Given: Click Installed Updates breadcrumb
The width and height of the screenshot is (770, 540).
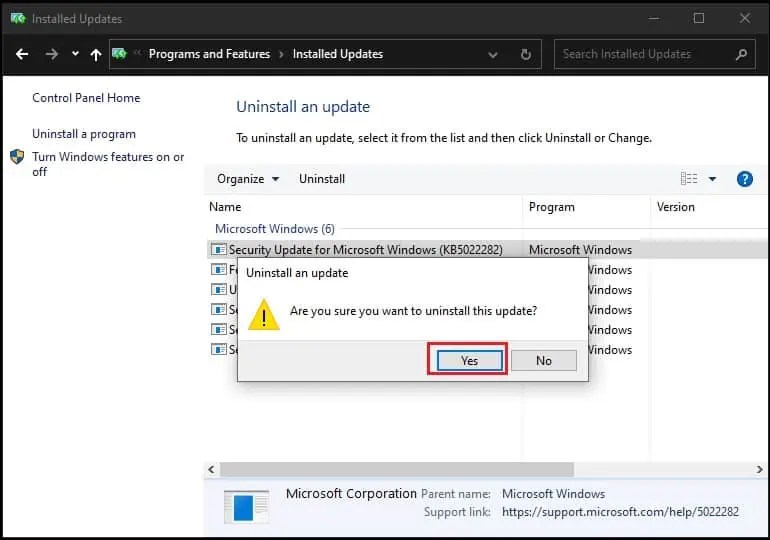Looking at the screenshot, I should click(338, 54).
